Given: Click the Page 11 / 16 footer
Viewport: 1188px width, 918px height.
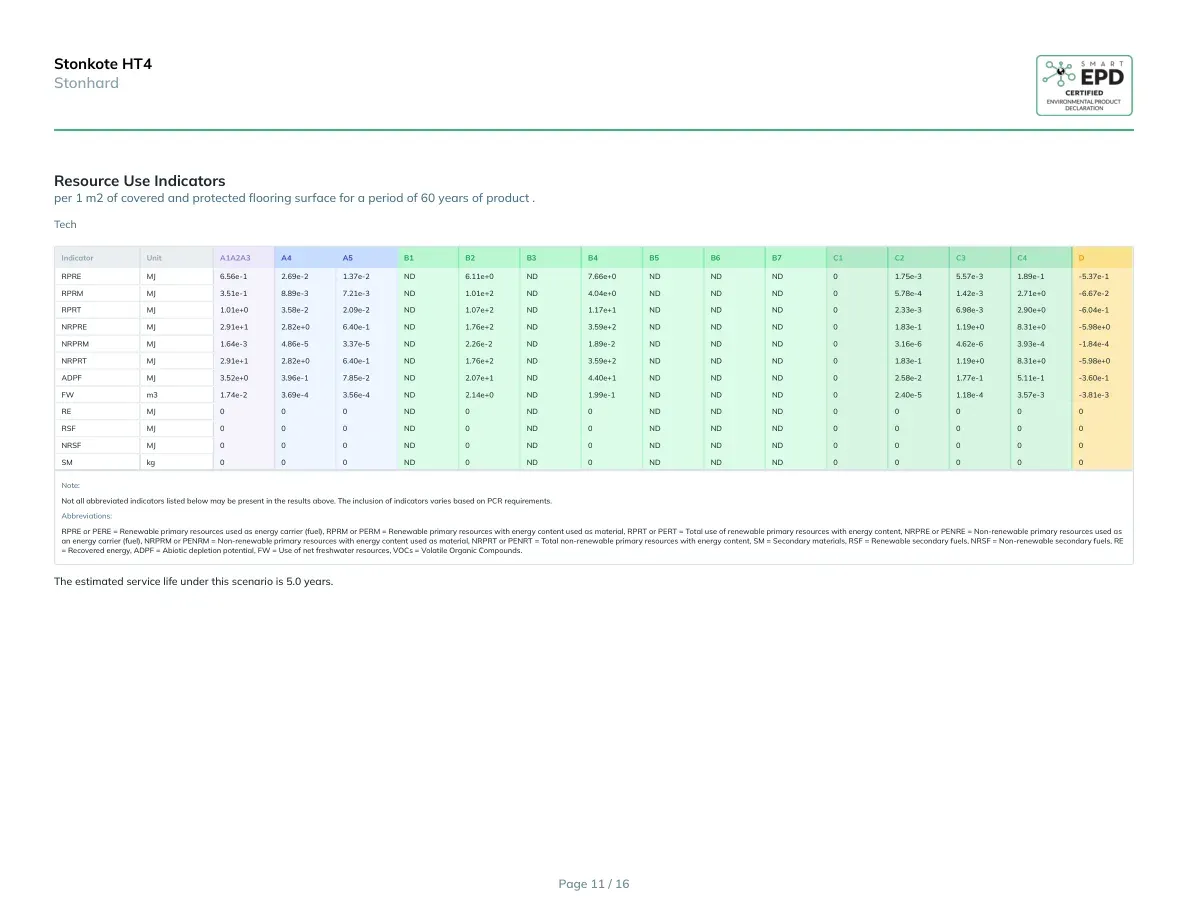Looking at the screenshot, I should click(594, 884).
